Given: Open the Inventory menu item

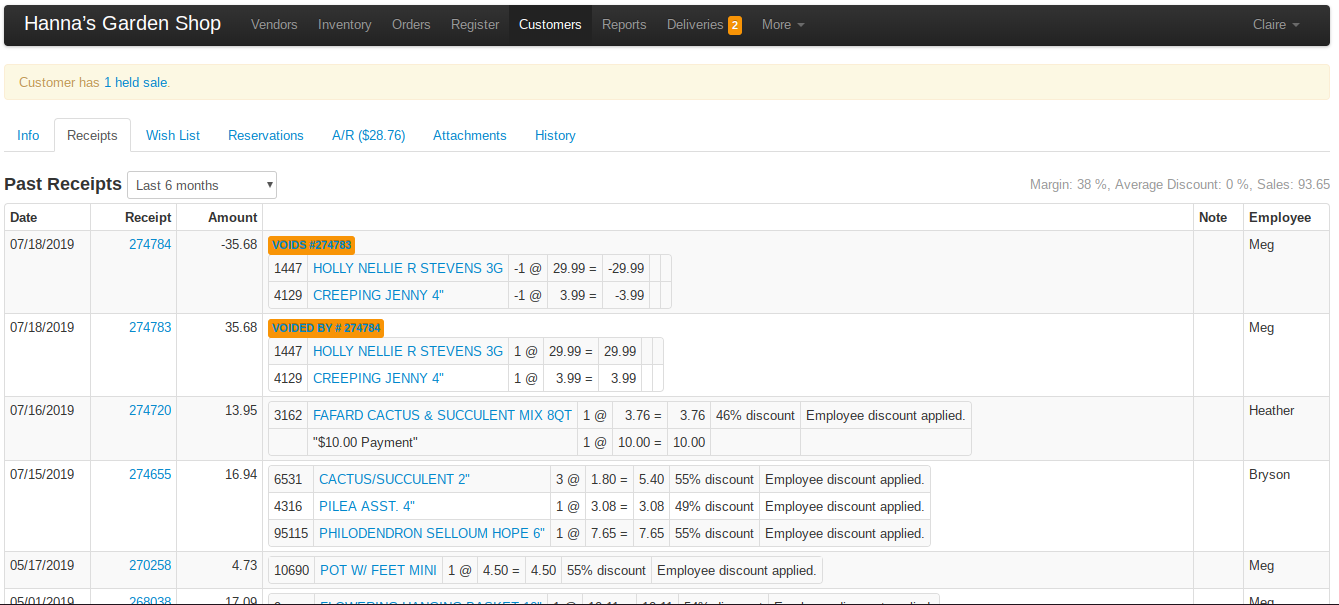Looking at the screenshot, I should click(x=344, y=25).
